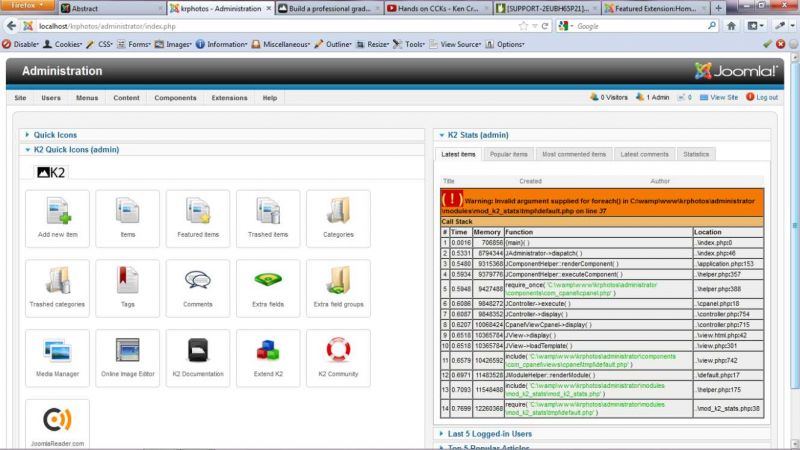The height and width of the screenshot is (450, 800).
Task: Open a new browser tab with plus button
Action: pyautogui.click(x=718, y=8)
